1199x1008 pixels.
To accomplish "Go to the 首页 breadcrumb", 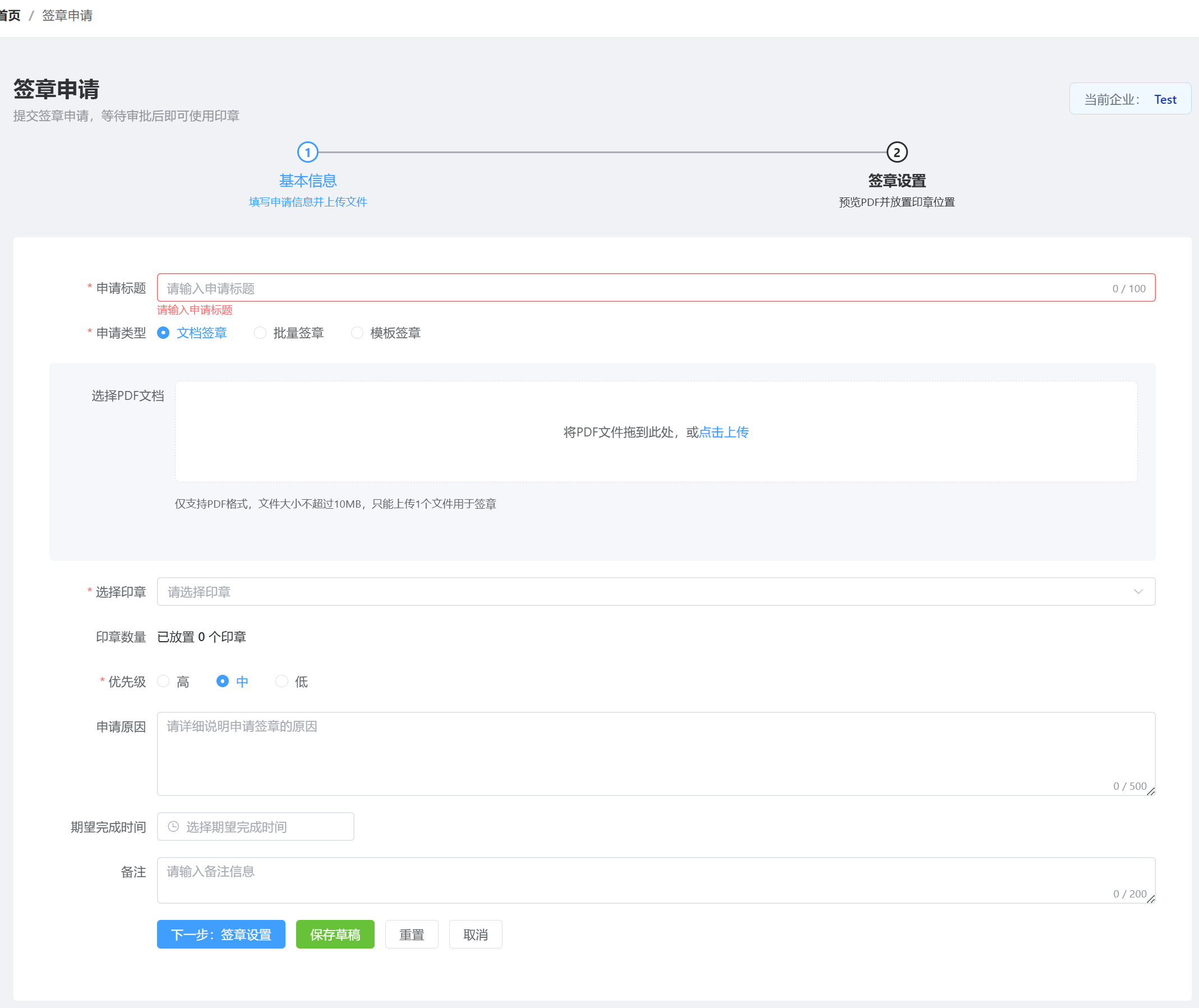I will click(x=10, y=16).
